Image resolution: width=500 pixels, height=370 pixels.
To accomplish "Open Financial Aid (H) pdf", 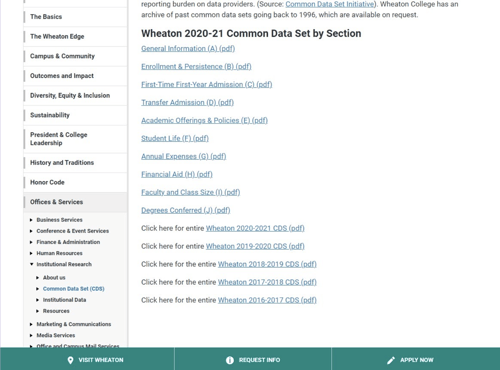I will [177, 175].
